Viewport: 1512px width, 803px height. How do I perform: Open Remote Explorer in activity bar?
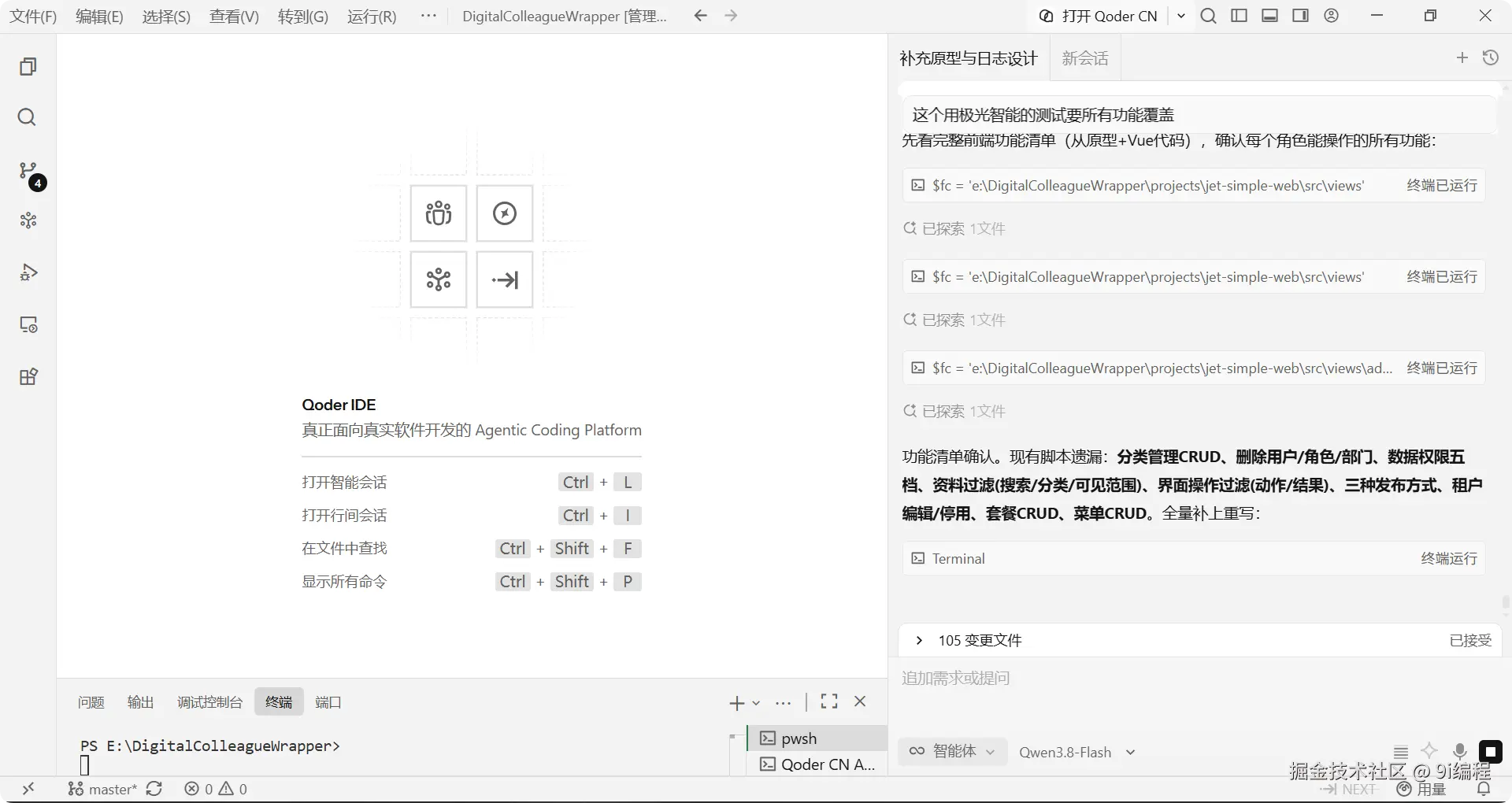[x=28, y=324]
